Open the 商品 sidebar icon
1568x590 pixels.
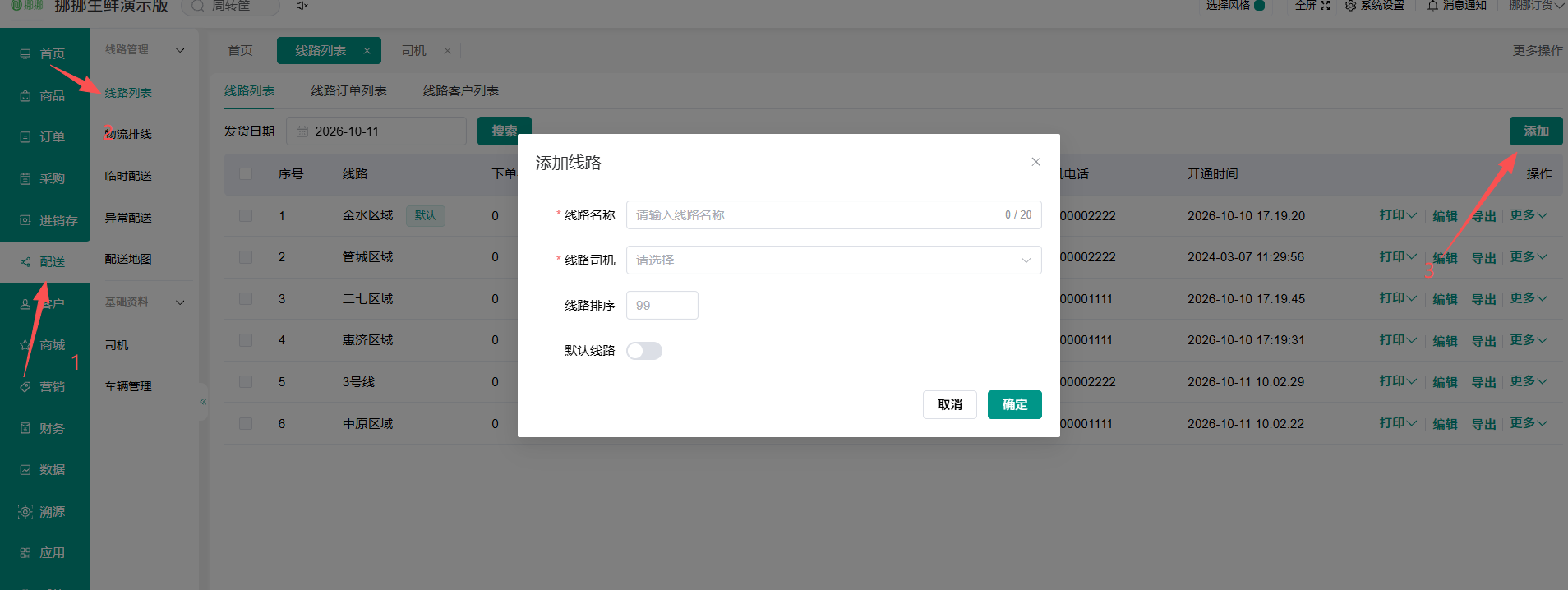(x=25, y=95)
